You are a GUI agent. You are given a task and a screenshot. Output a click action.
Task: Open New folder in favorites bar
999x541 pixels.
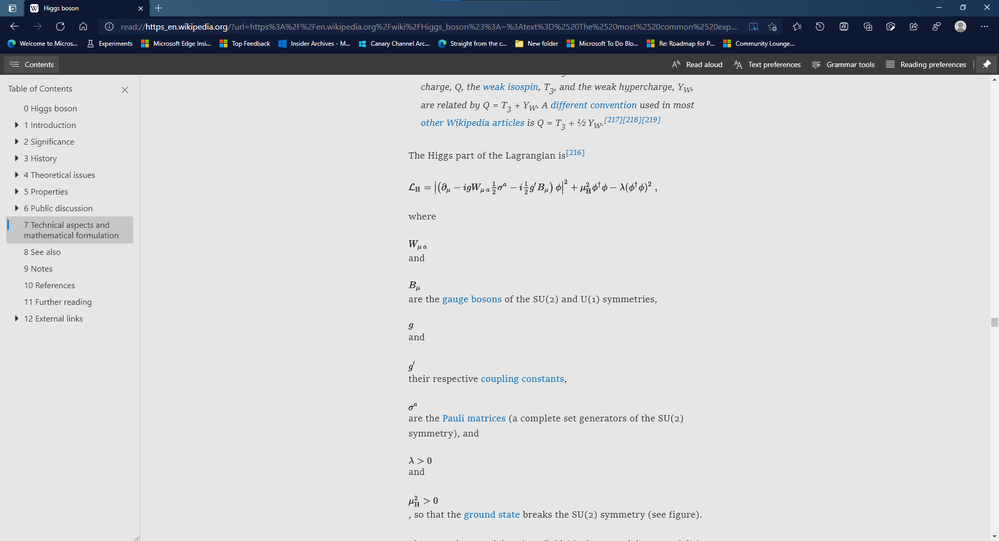point(536,43)
